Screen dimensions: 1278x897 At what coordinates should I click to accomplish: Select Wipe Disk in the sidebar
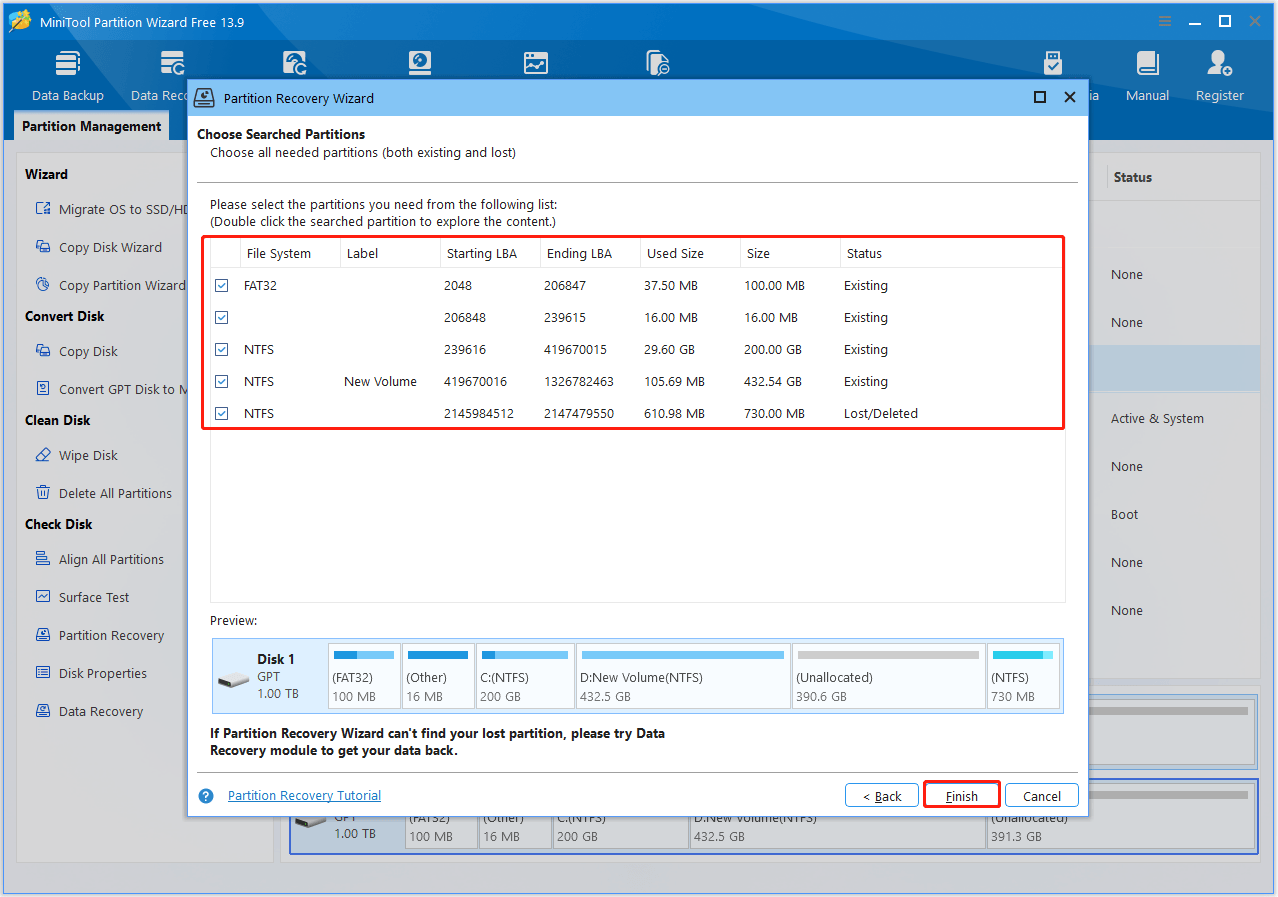pos(88,455)
